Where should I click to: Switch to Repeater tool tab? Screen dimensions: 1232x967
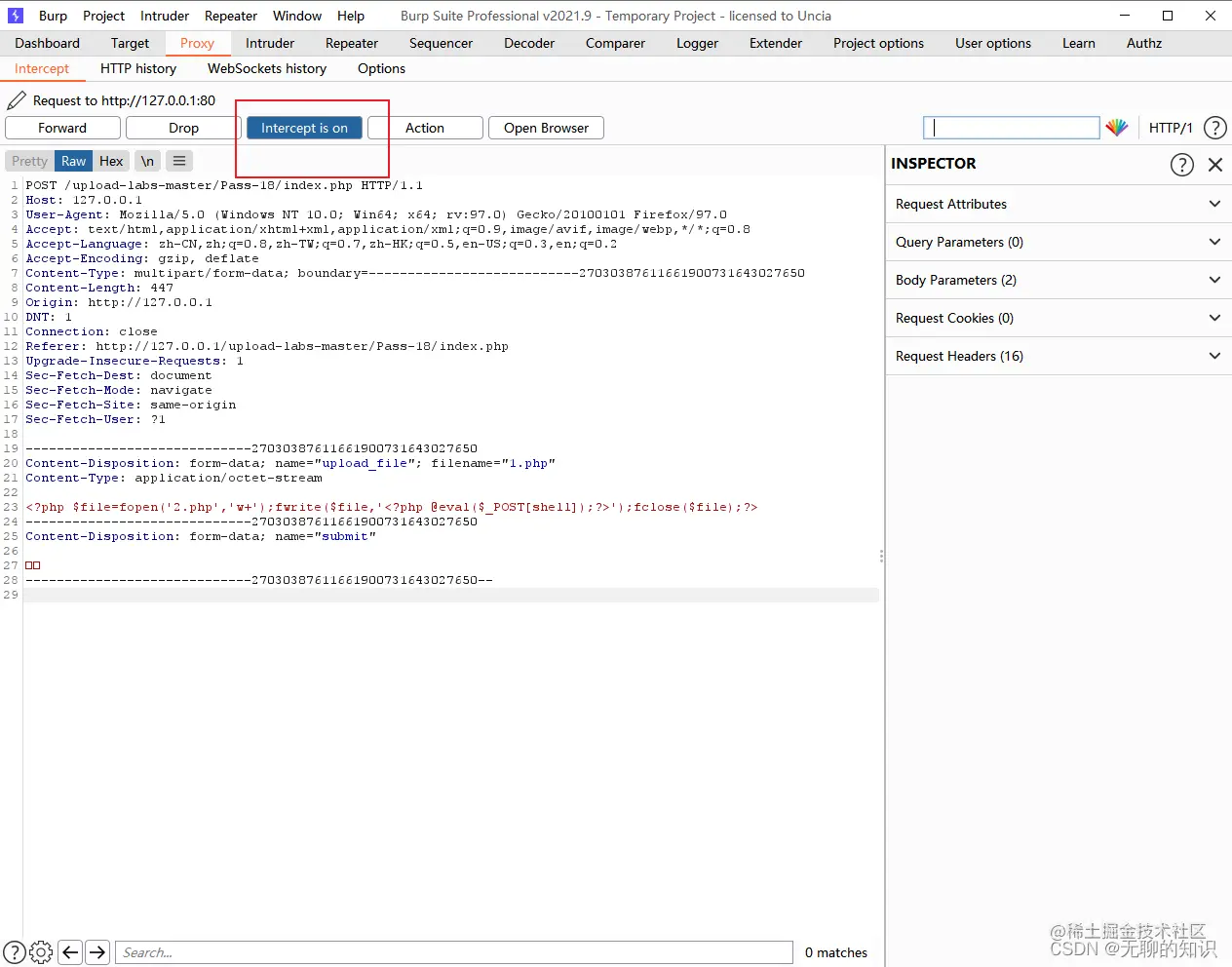point(352,43)
